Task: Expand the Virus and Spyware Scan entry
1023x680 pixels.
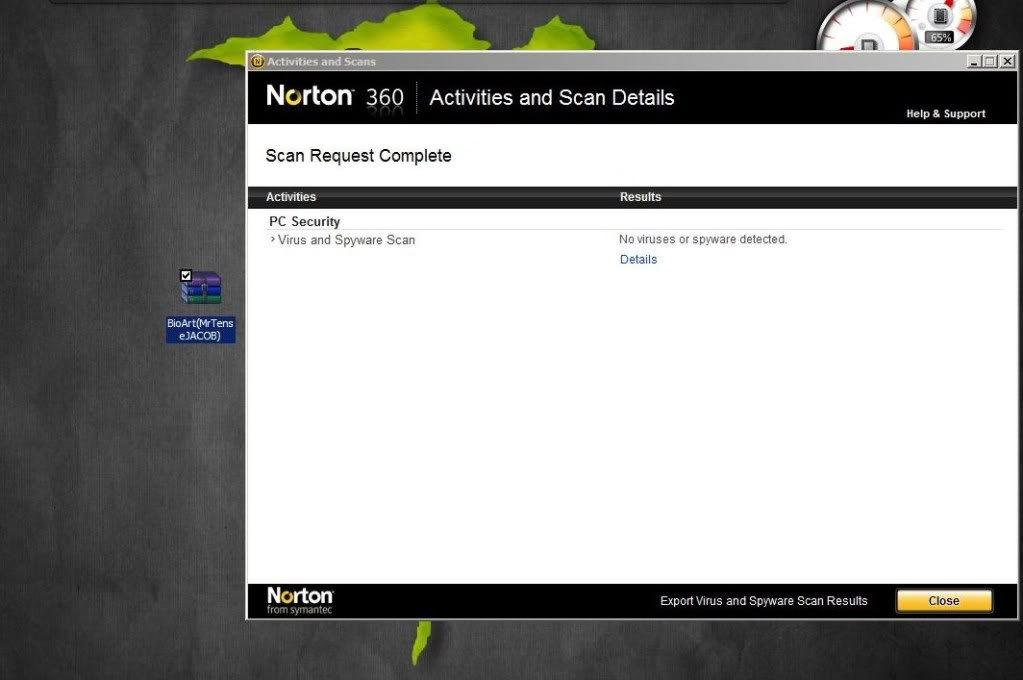Action: point(345,239)
